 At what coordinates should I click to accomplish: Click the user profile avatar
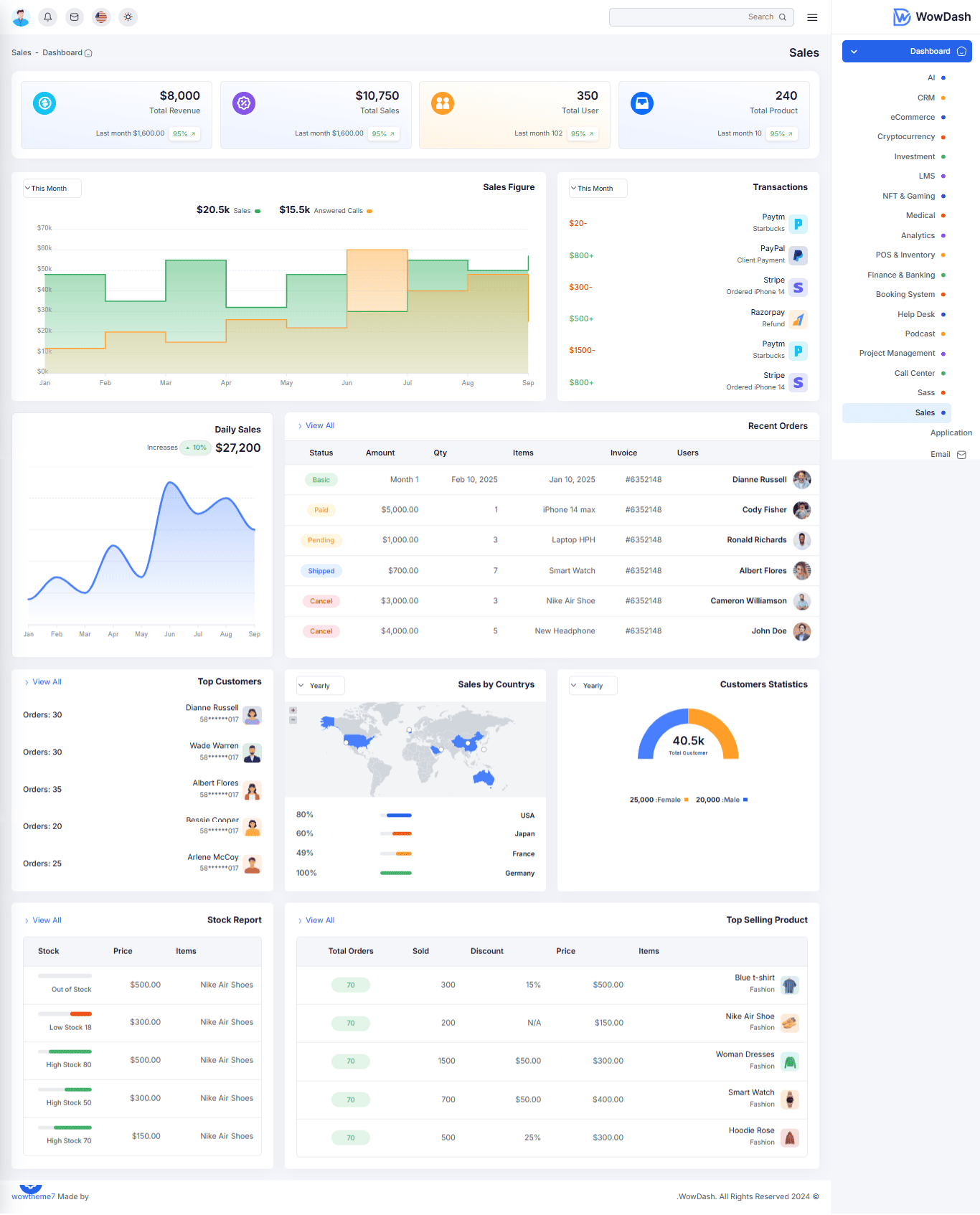click(x=21, y=17)
